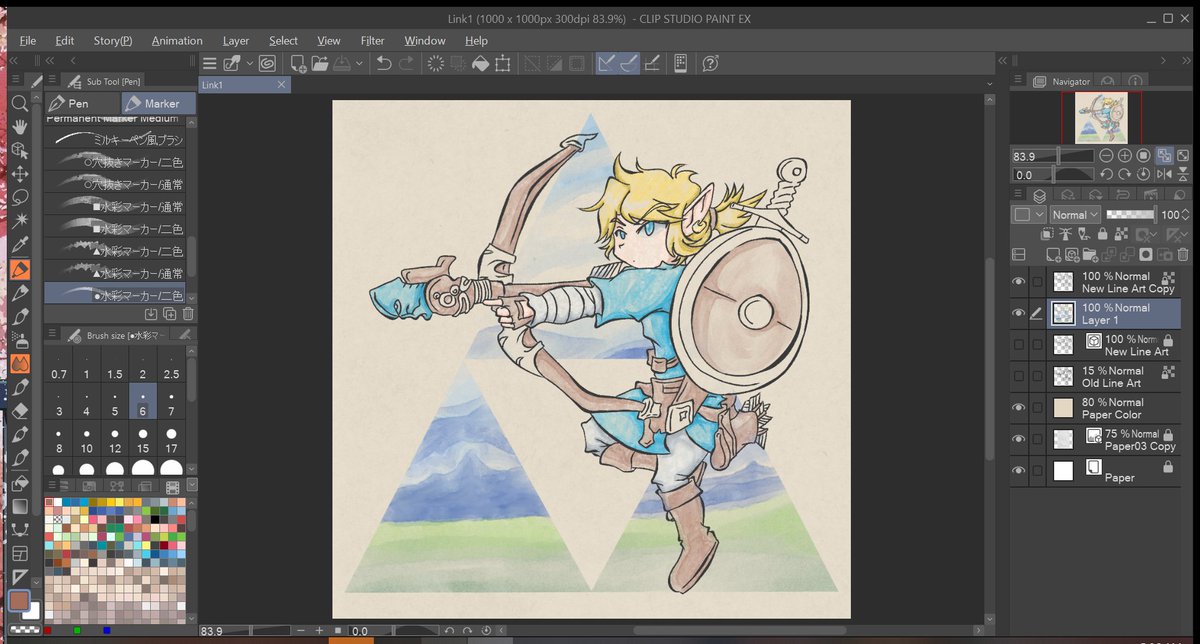Image resolution: width=1200 pixels, height=644 pixels.
Task: Click the Clip Studio spiral icon
Action: tap(267, 64)
